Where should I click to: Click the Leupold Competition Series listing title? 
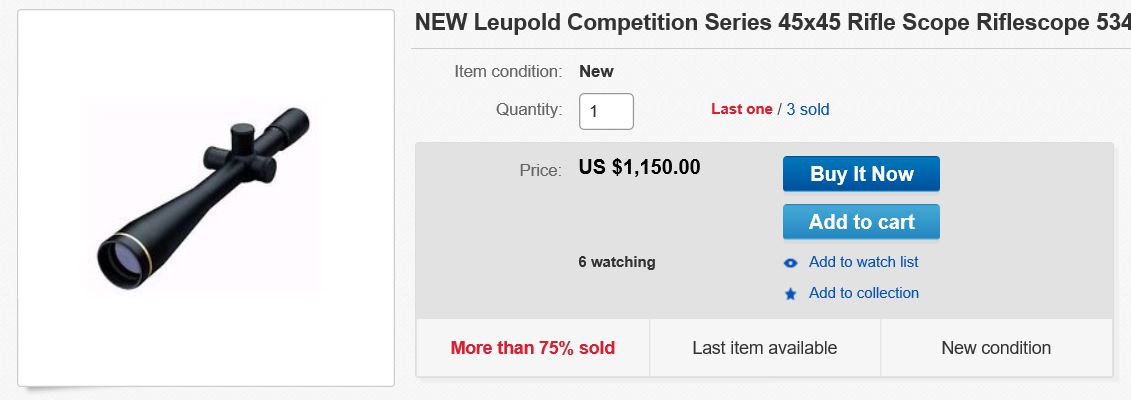point(771,24)
